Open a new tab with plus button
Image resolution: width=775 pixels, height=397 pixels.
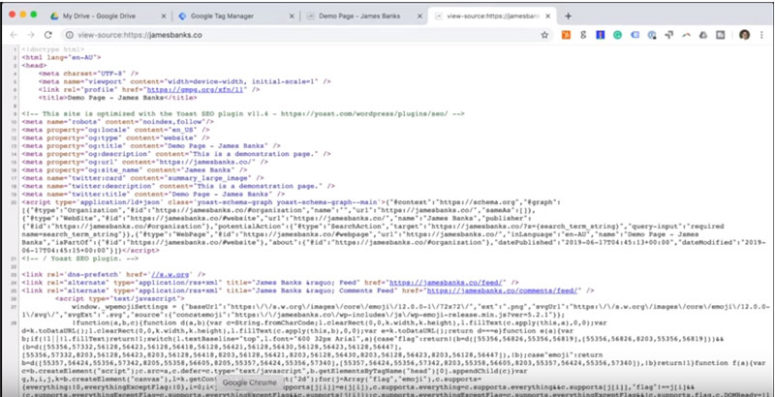pos(568,16)
